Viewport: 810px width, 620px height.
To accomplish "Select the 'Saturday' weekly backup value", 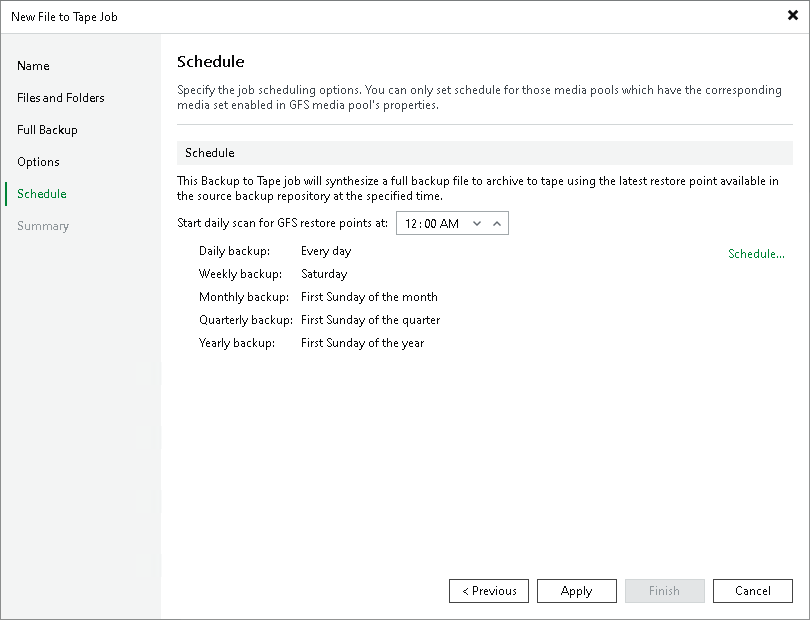I will tap(324, 274).
